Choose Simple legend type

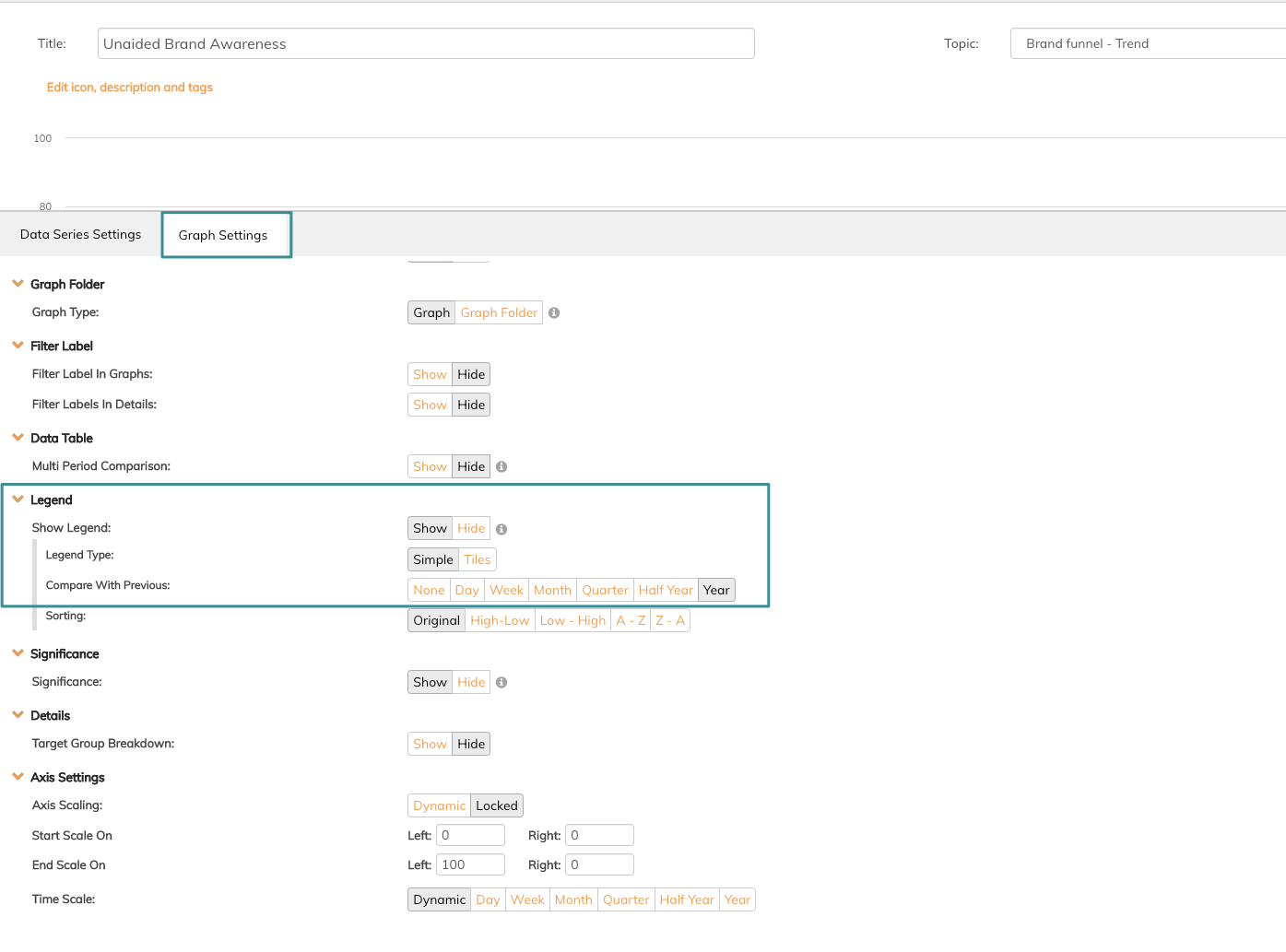click(x=433, y=559)
